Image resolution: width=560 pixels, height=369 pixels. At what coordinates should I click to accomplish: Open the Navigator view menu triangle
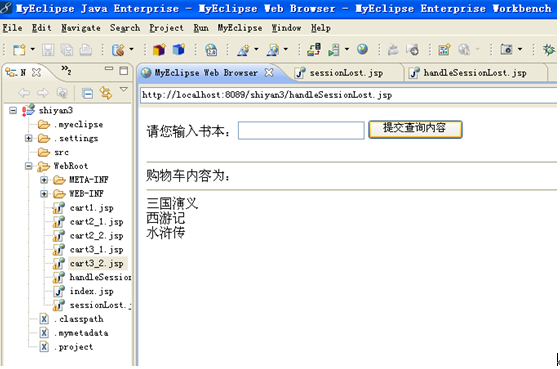[x=124, y=89]
